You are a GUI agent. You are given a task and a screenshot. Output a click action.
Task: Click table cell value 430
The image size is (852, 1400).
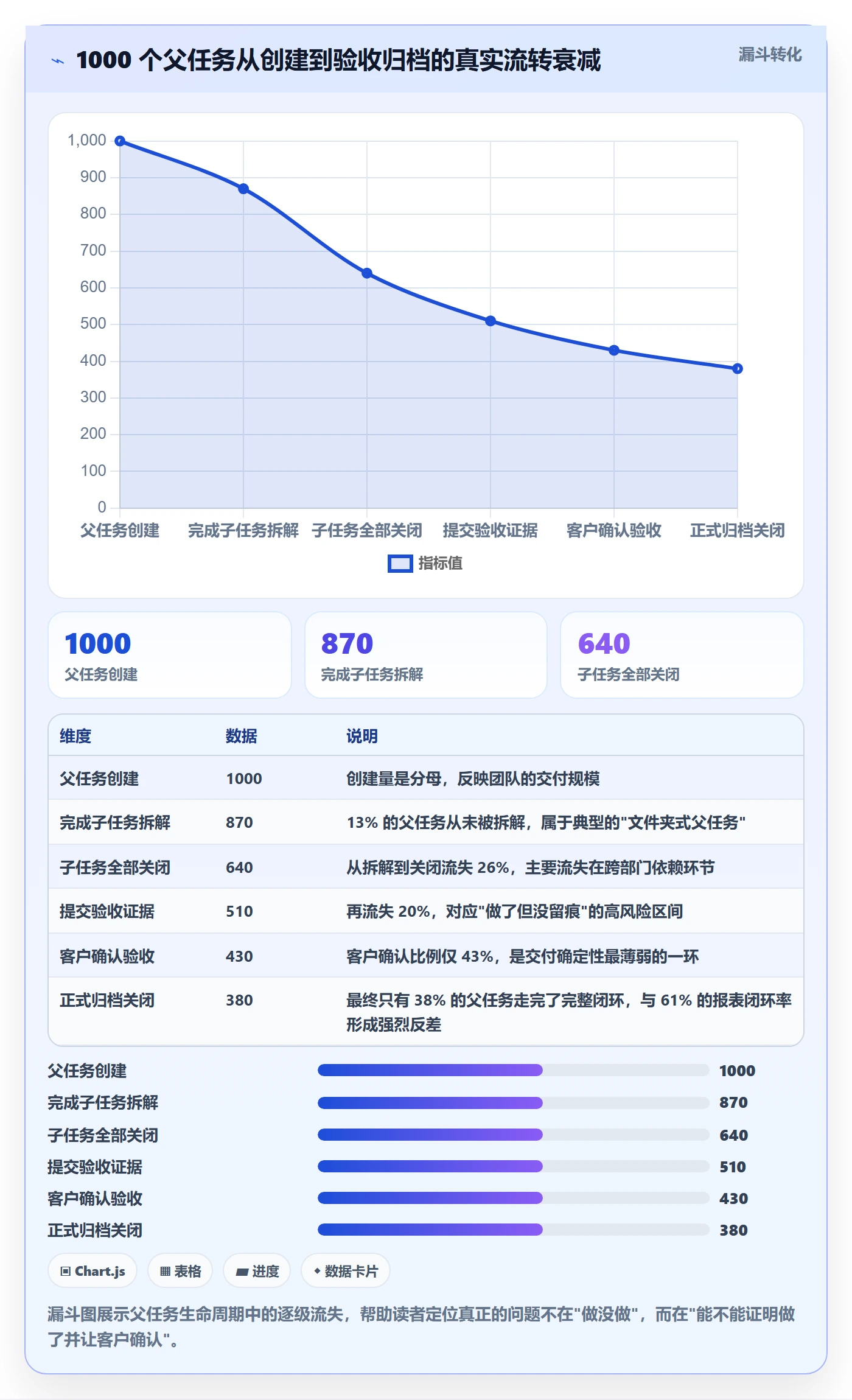tap(239, 956)
